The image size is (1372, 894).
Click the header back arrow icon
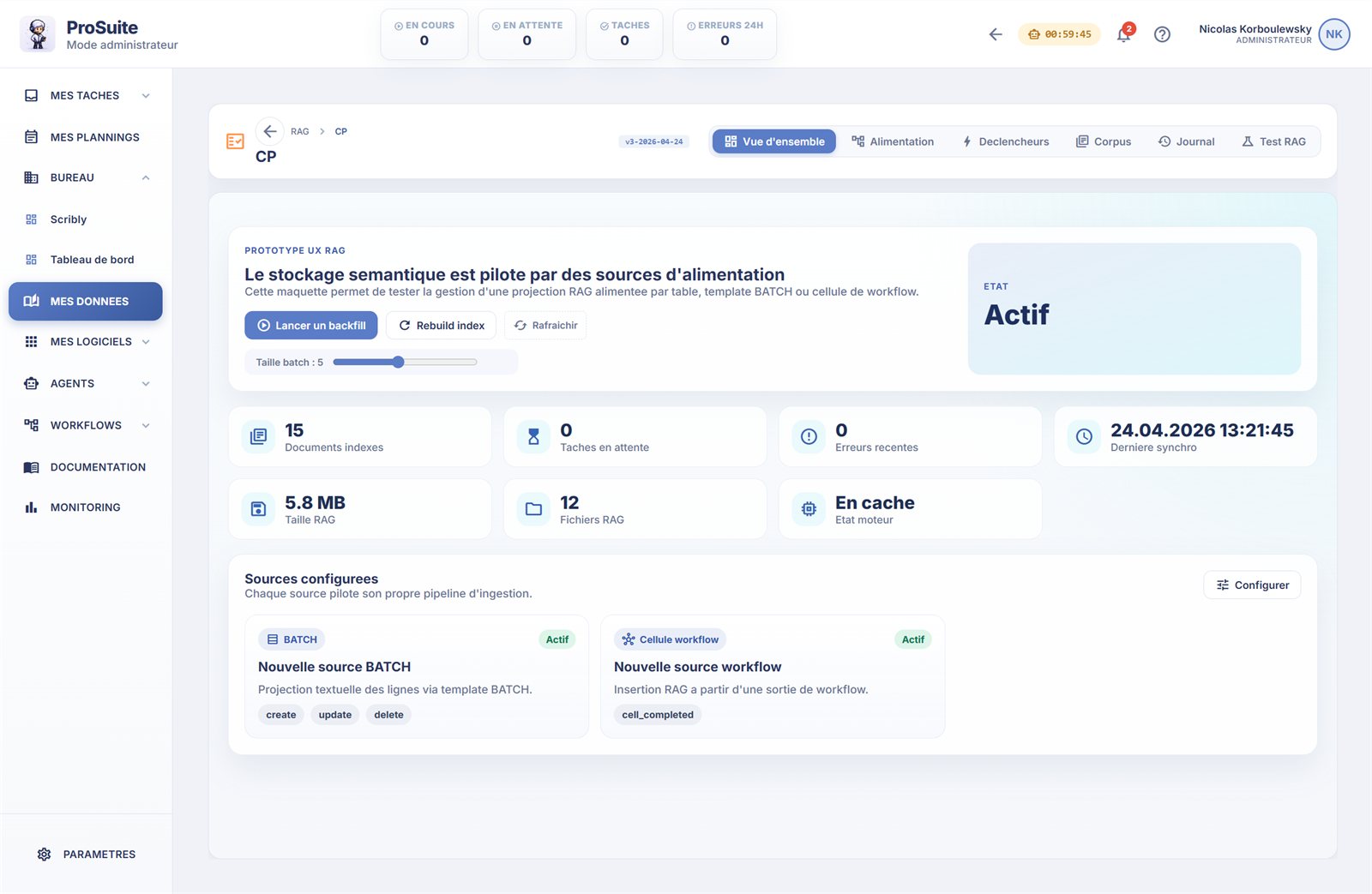pyautogui.click(x=995, y=34)
